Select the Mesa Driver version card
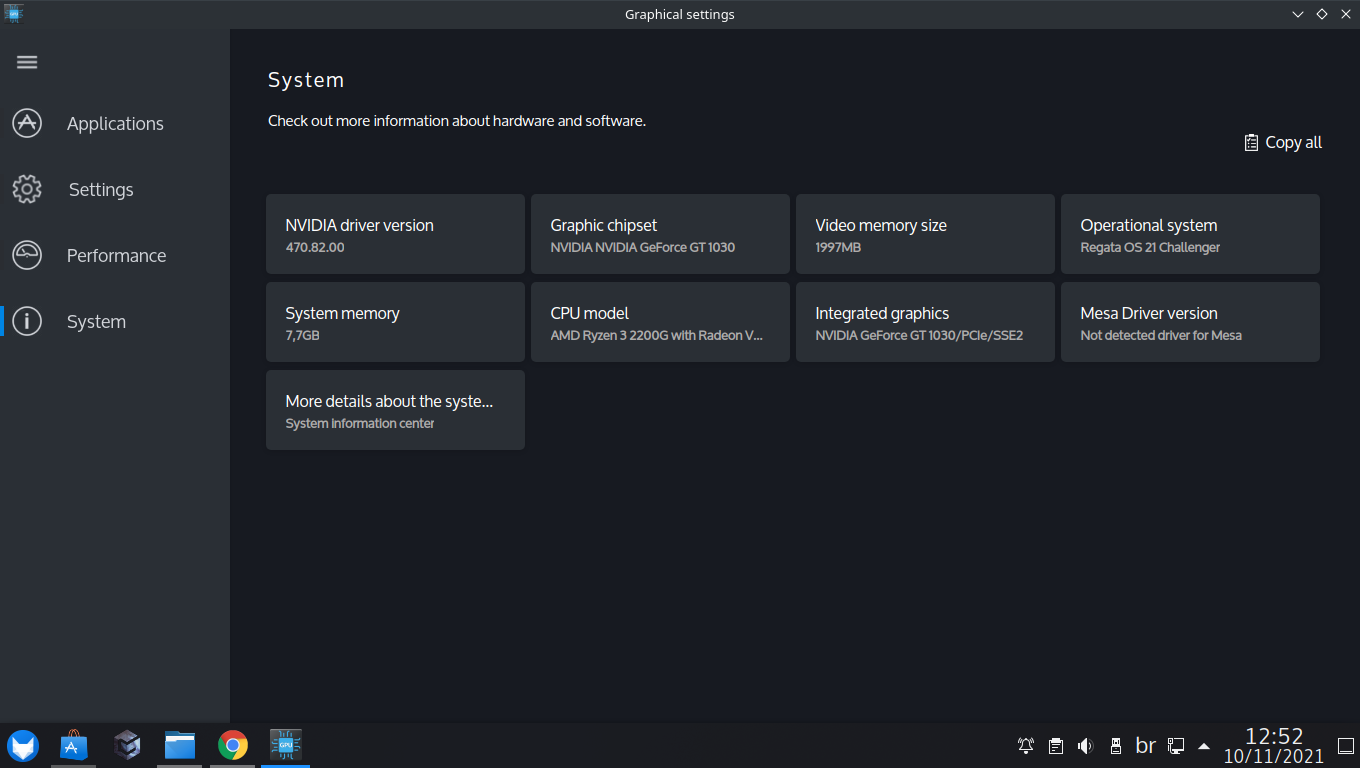 (x=1190, y=322)
